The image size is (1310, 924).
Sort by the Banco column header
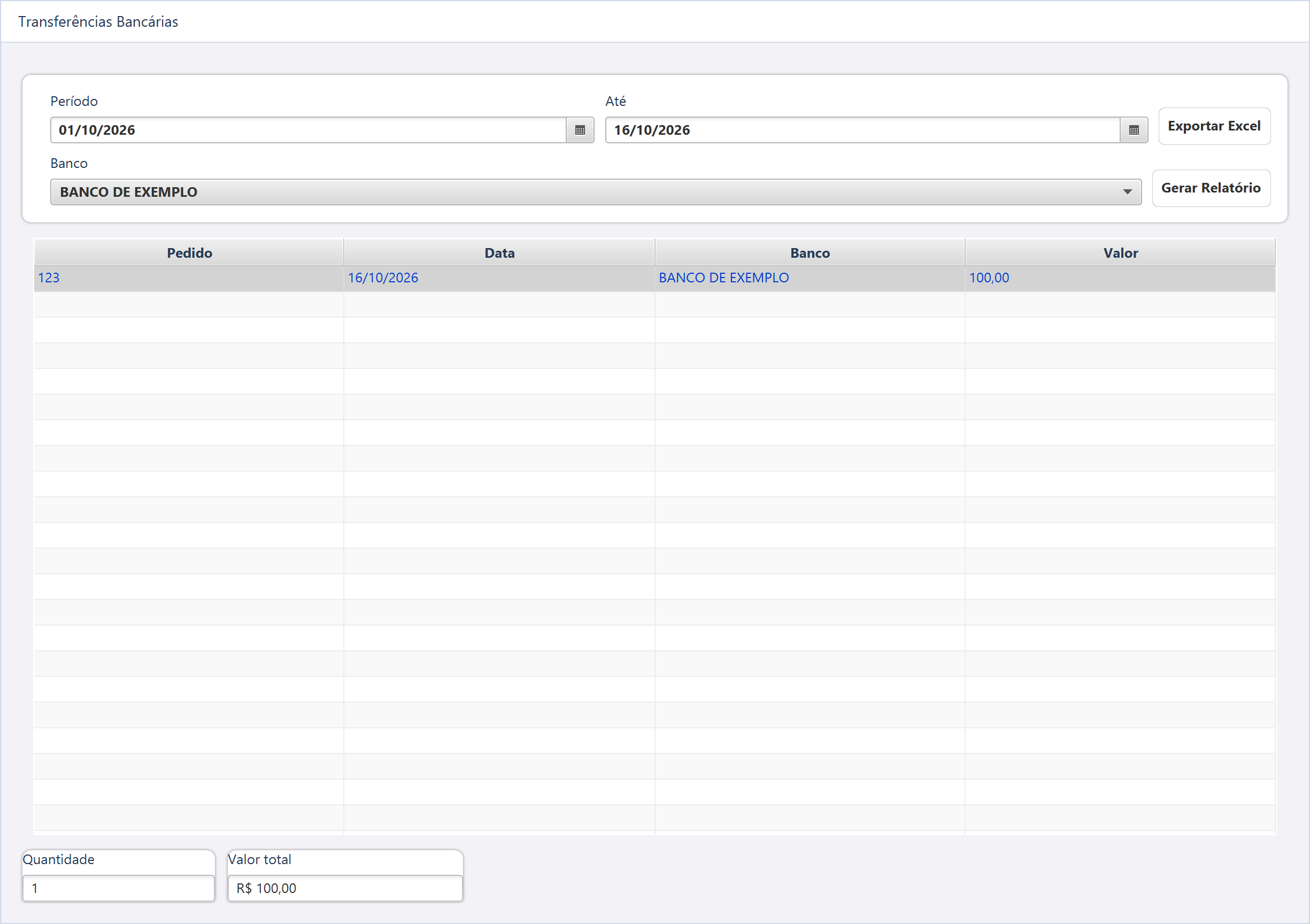click(x=810, y=253)
